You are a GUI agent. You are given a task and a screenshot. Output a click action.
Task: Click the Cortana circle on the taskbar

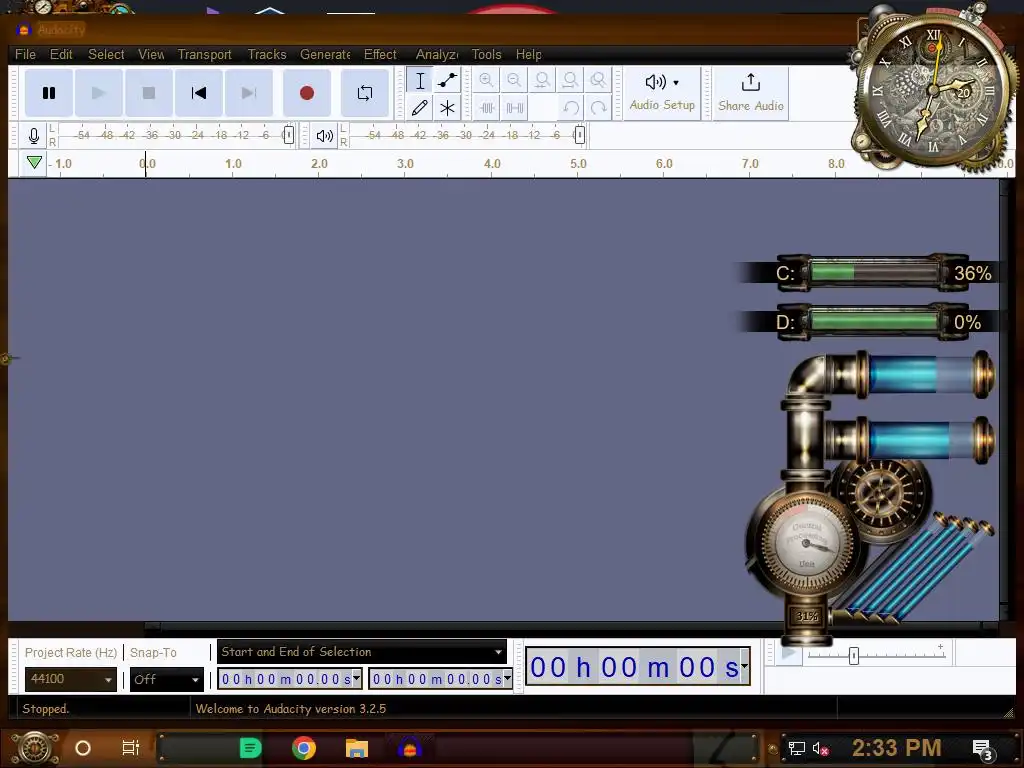[83, 748]
